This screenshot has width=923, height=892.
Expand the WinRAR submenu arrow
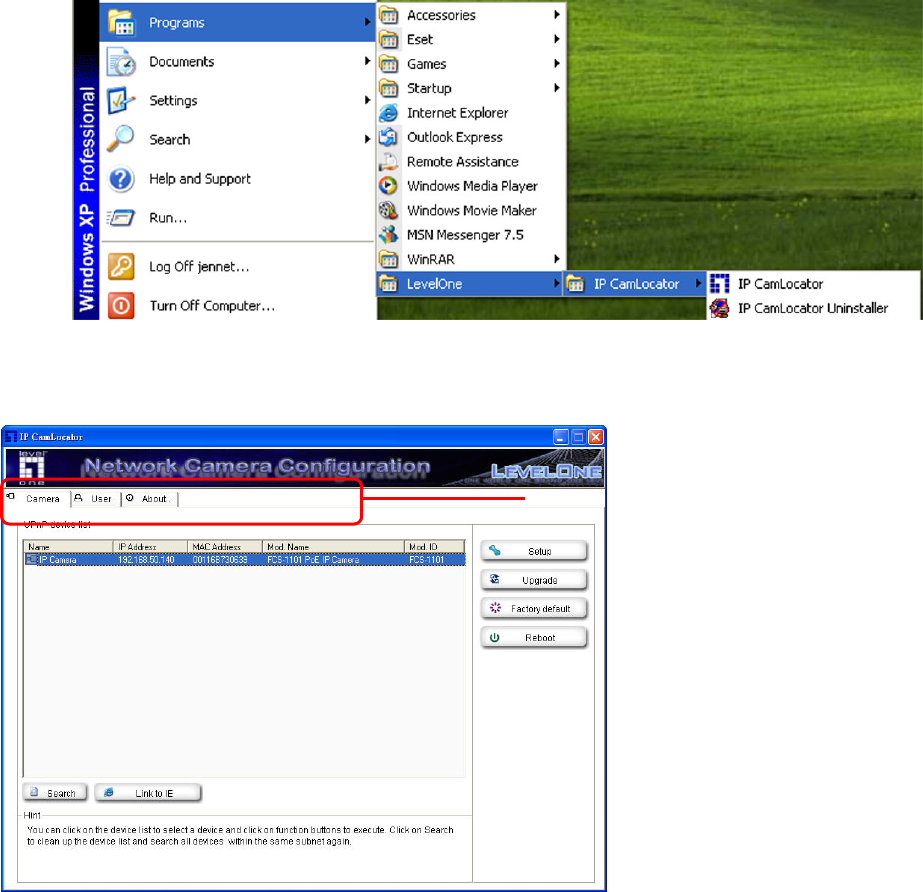point(556,259)
